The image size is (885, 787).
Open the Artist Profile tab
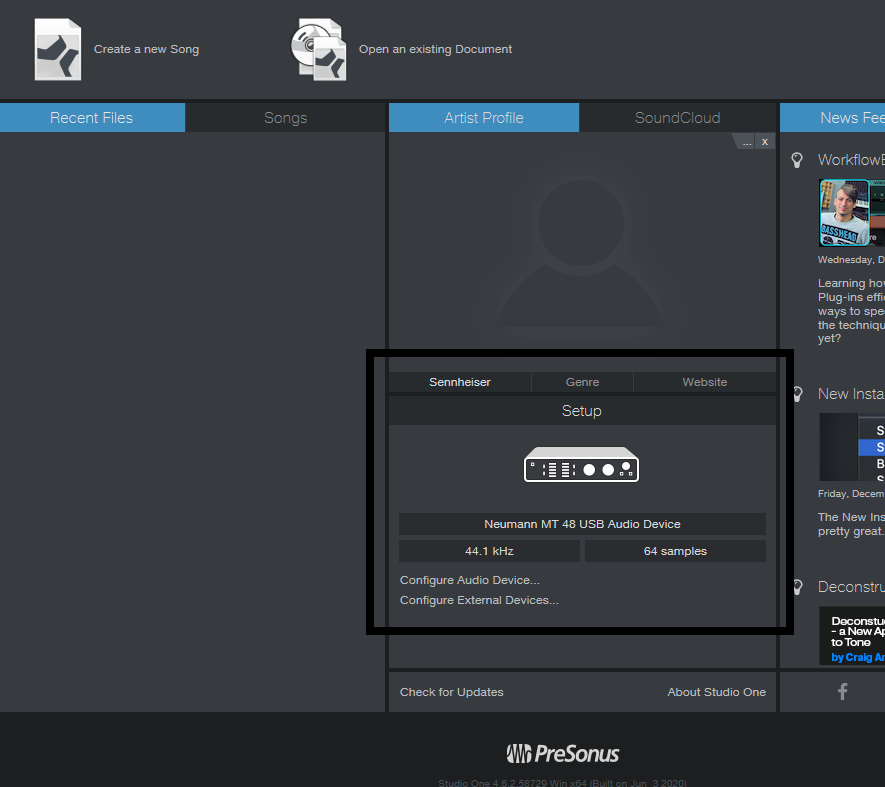point(484,117)
